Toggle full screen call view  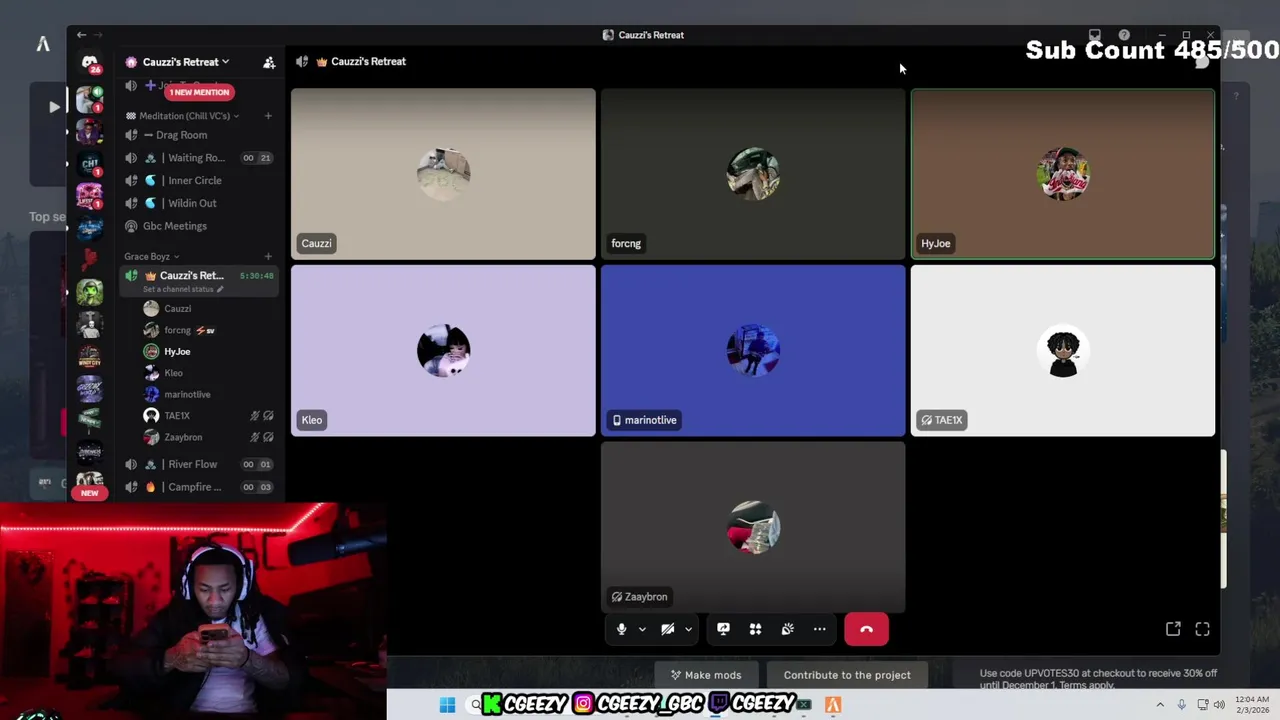point(1202,629)
